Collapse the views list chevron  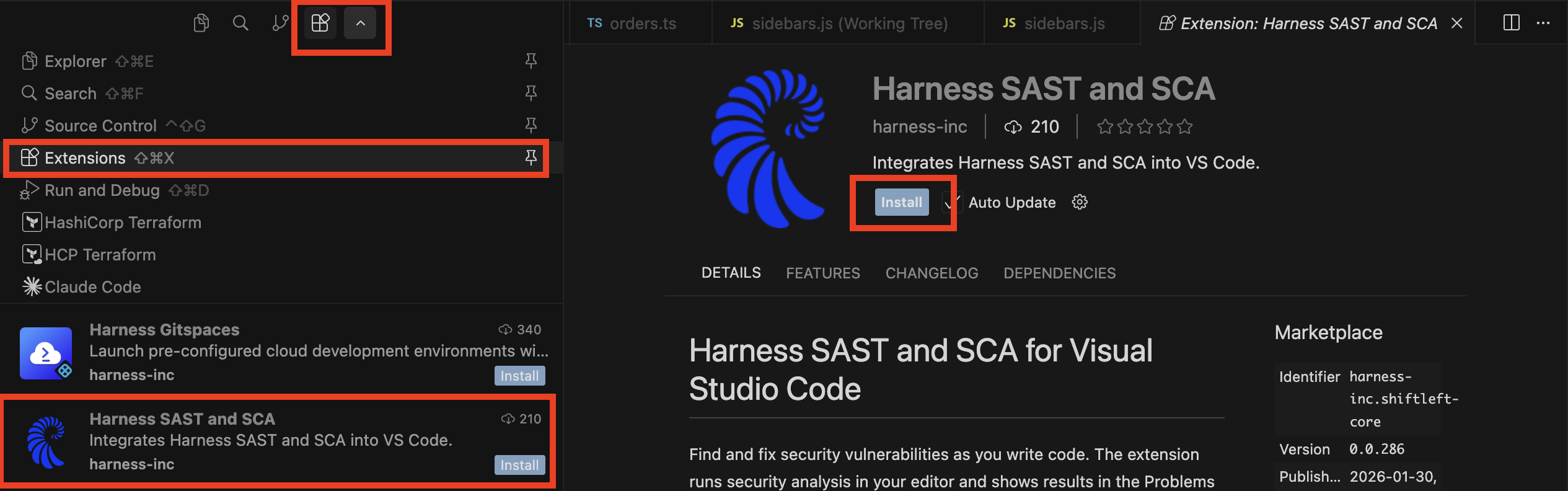360,24
